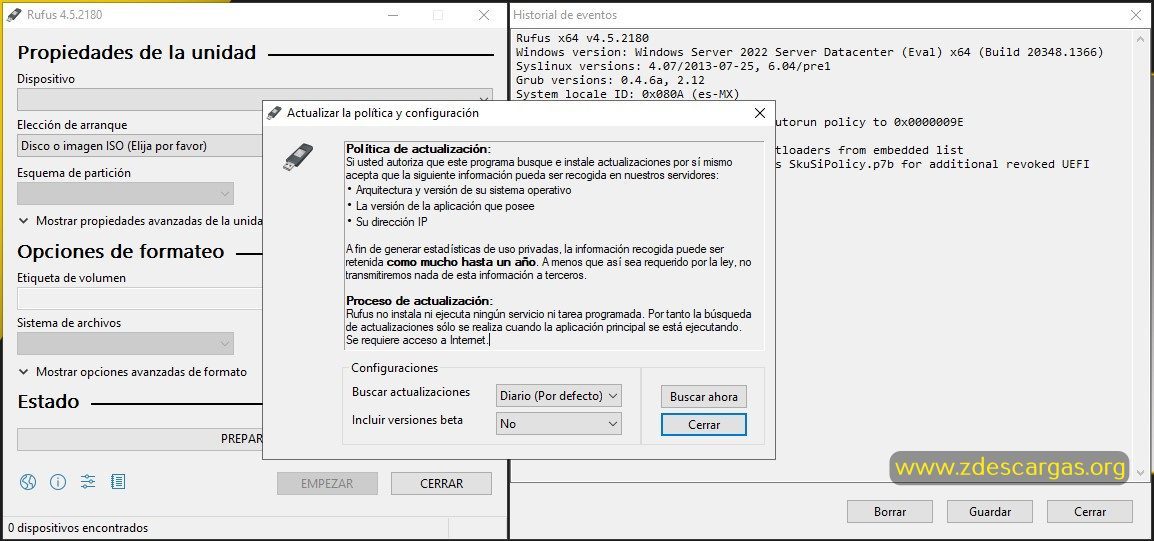Open language selection globe icon in Rufus
The image size is (1154, 541).
pos(28,482)
